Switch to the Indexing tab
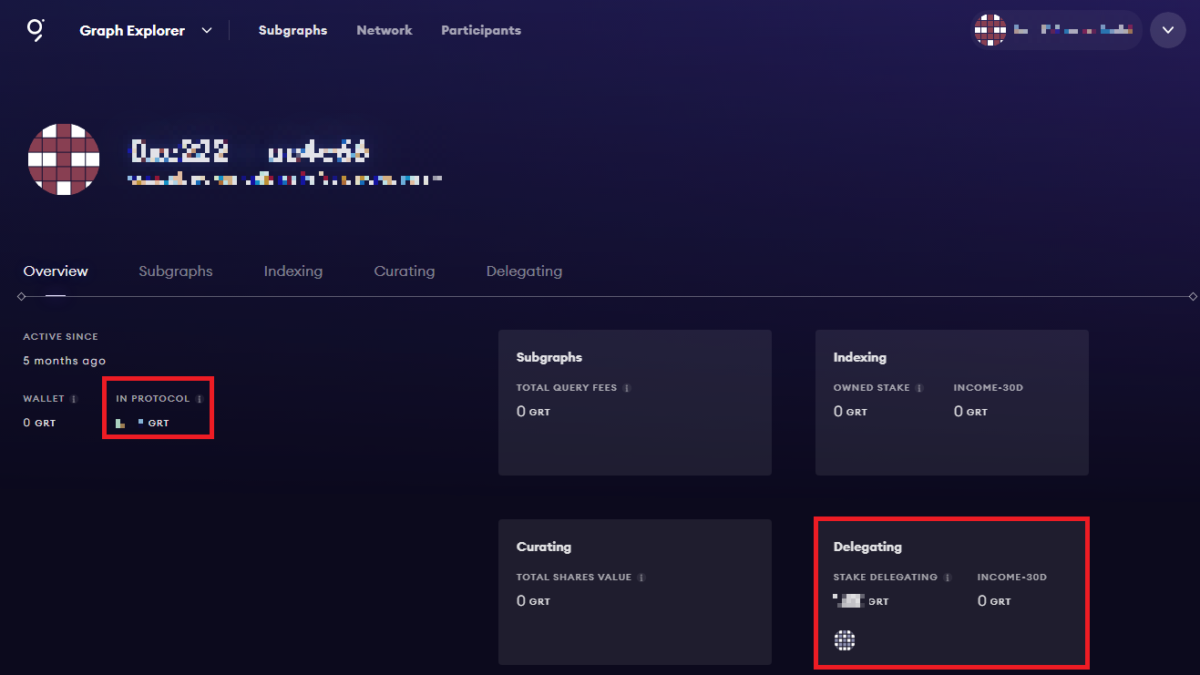This screenshot has width=1200, height=675. (x=293, y=271)
